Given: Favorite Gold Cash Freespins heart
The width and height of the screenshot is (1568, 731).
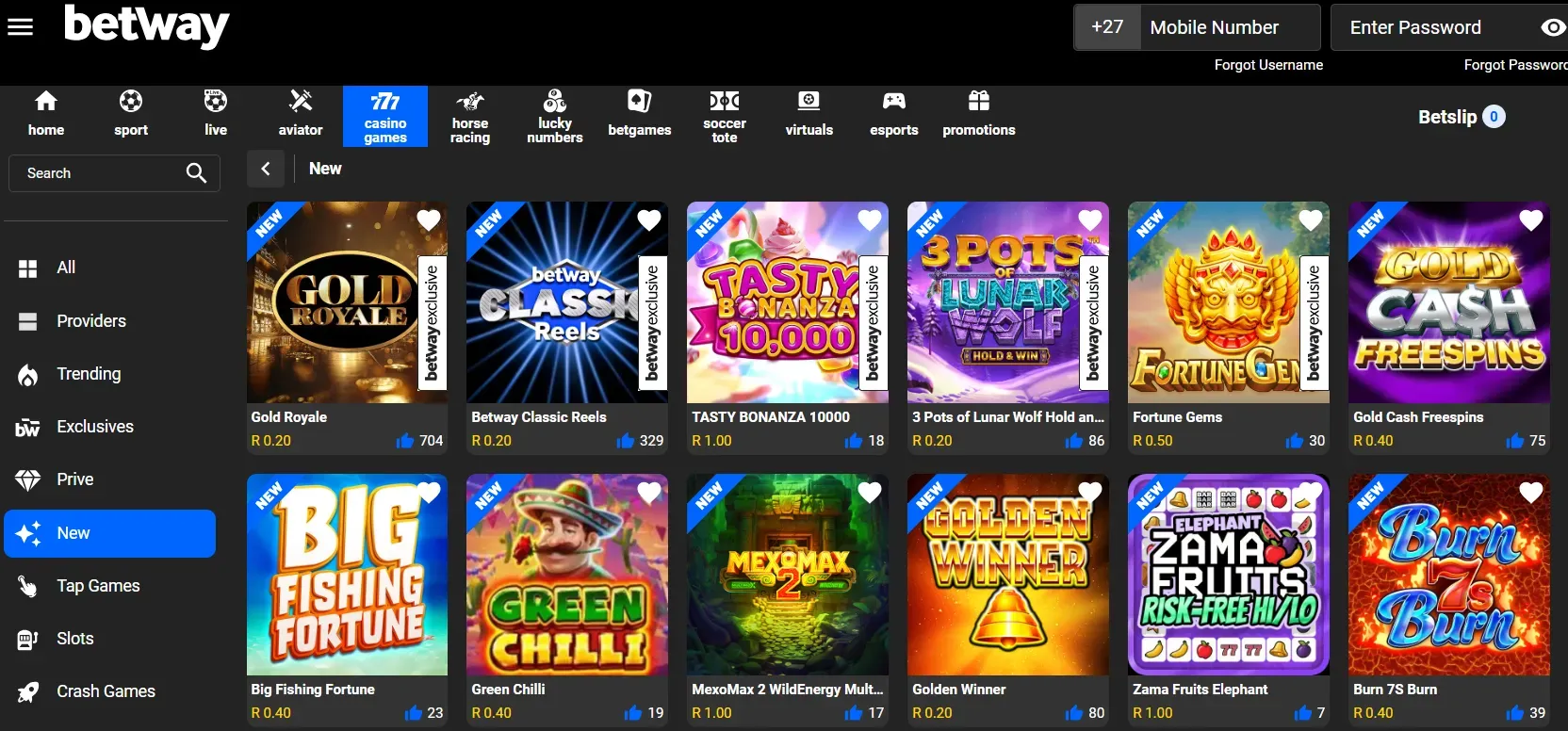Looking at the screenshot, I should coord(1531,220).
